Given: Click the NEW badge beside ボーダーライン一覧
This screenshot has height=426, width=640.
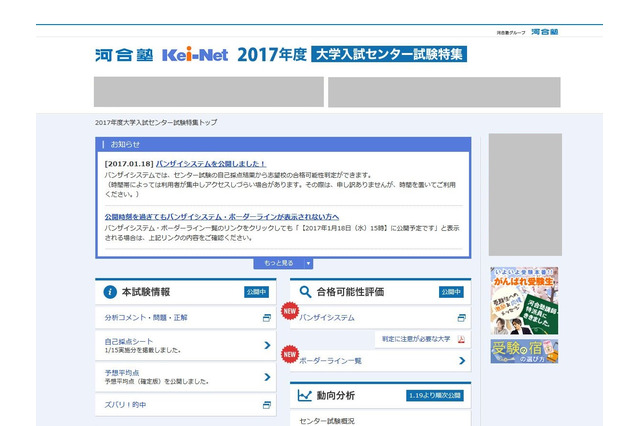Looking at the screenshot, I should pyautogui.click(x=290, y=354).
